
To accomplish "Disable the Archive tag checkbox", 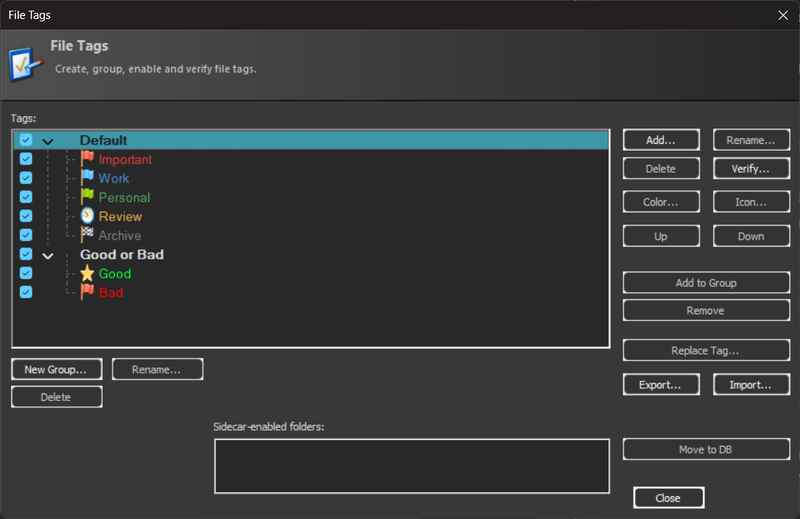I will [x=26, y=235].
